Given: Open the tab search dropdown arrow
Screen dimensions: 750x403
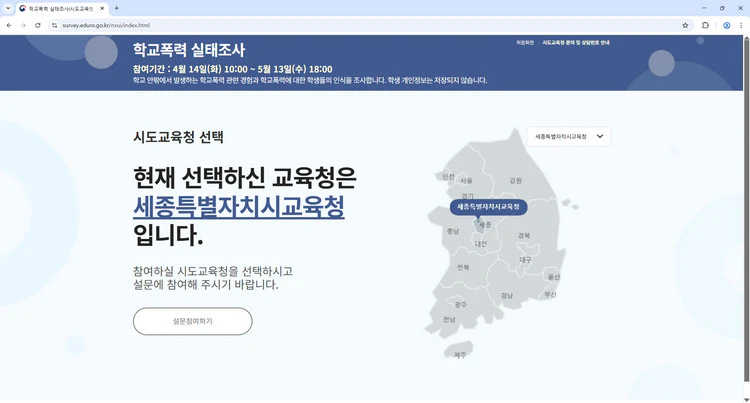Looking at the screenshot, I should (x=8, y=8).
